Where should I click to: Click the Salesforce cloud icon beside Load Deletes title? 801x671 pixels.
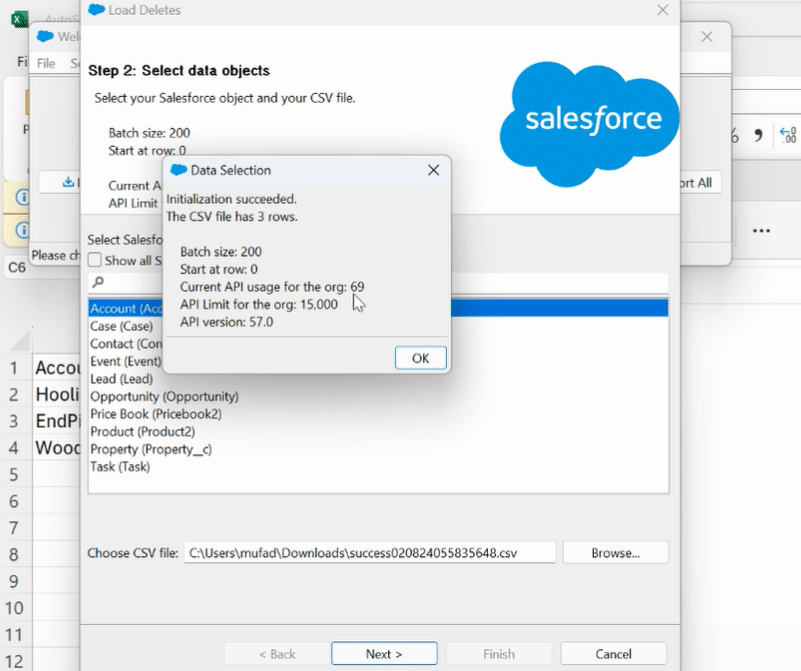click(96, 10)
